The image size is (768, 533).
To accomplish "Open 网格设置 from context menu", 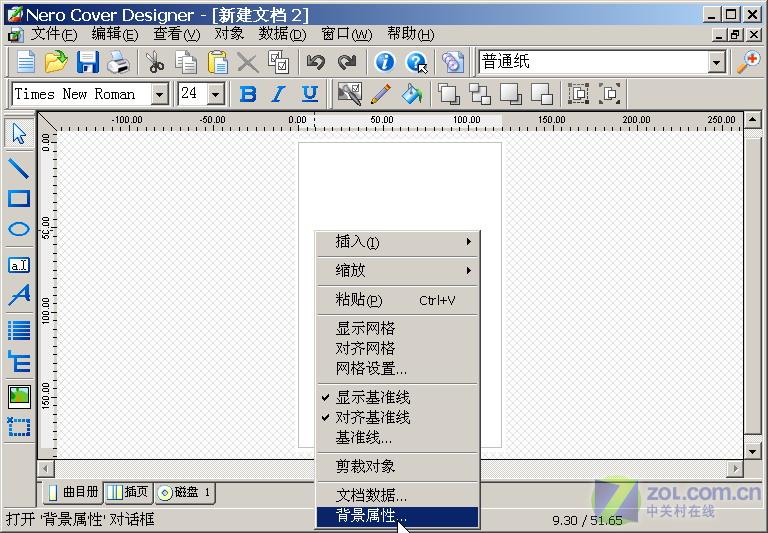I will click(398, 368).
